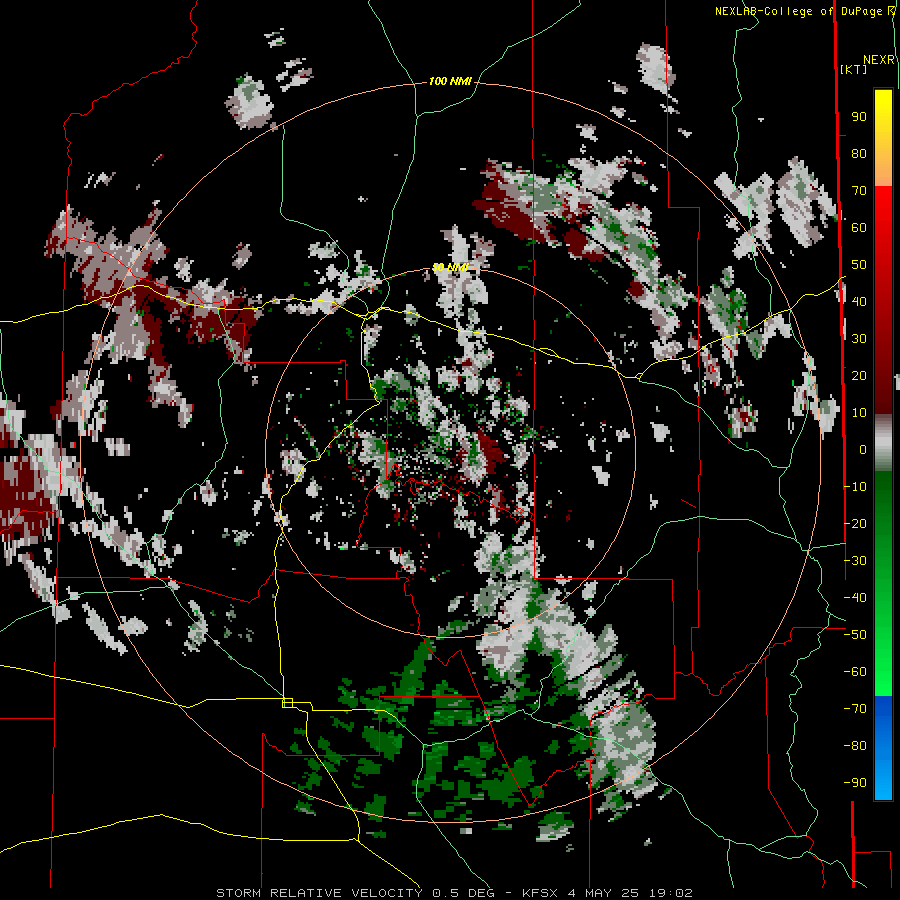Click the -60 value on the scale

(855, 672)
